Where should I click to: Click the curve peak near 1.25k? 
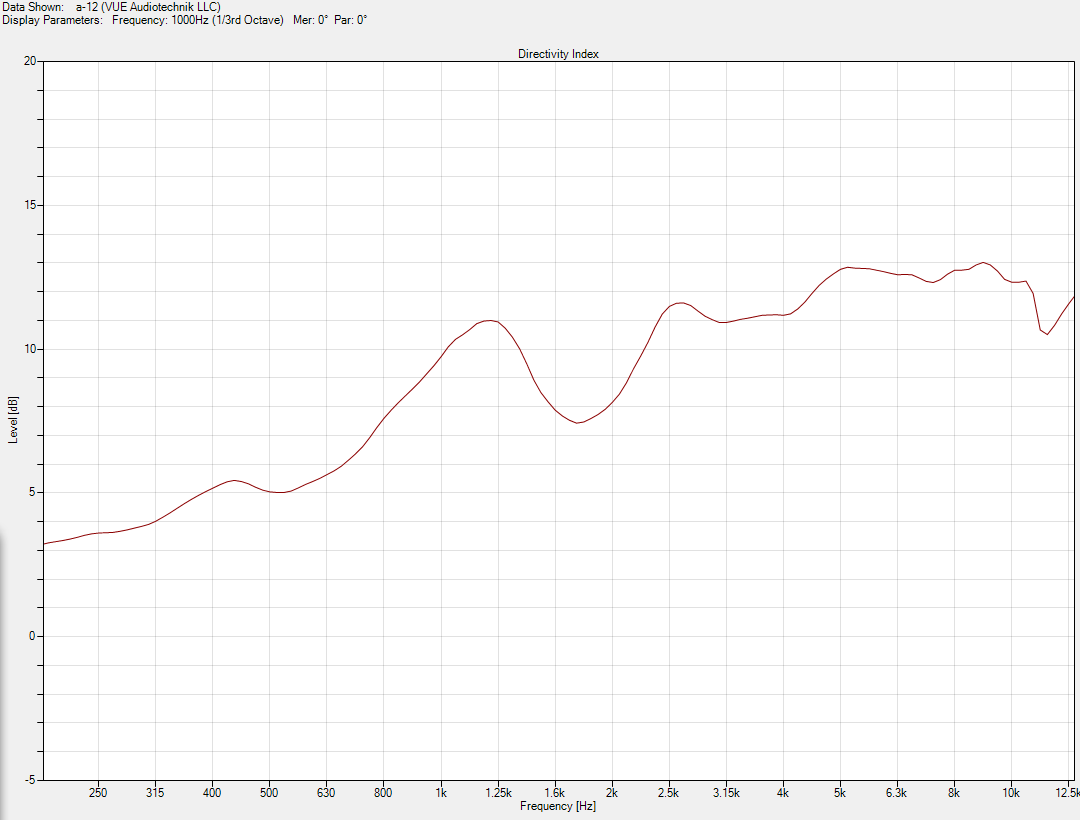(x=489, y=320)
